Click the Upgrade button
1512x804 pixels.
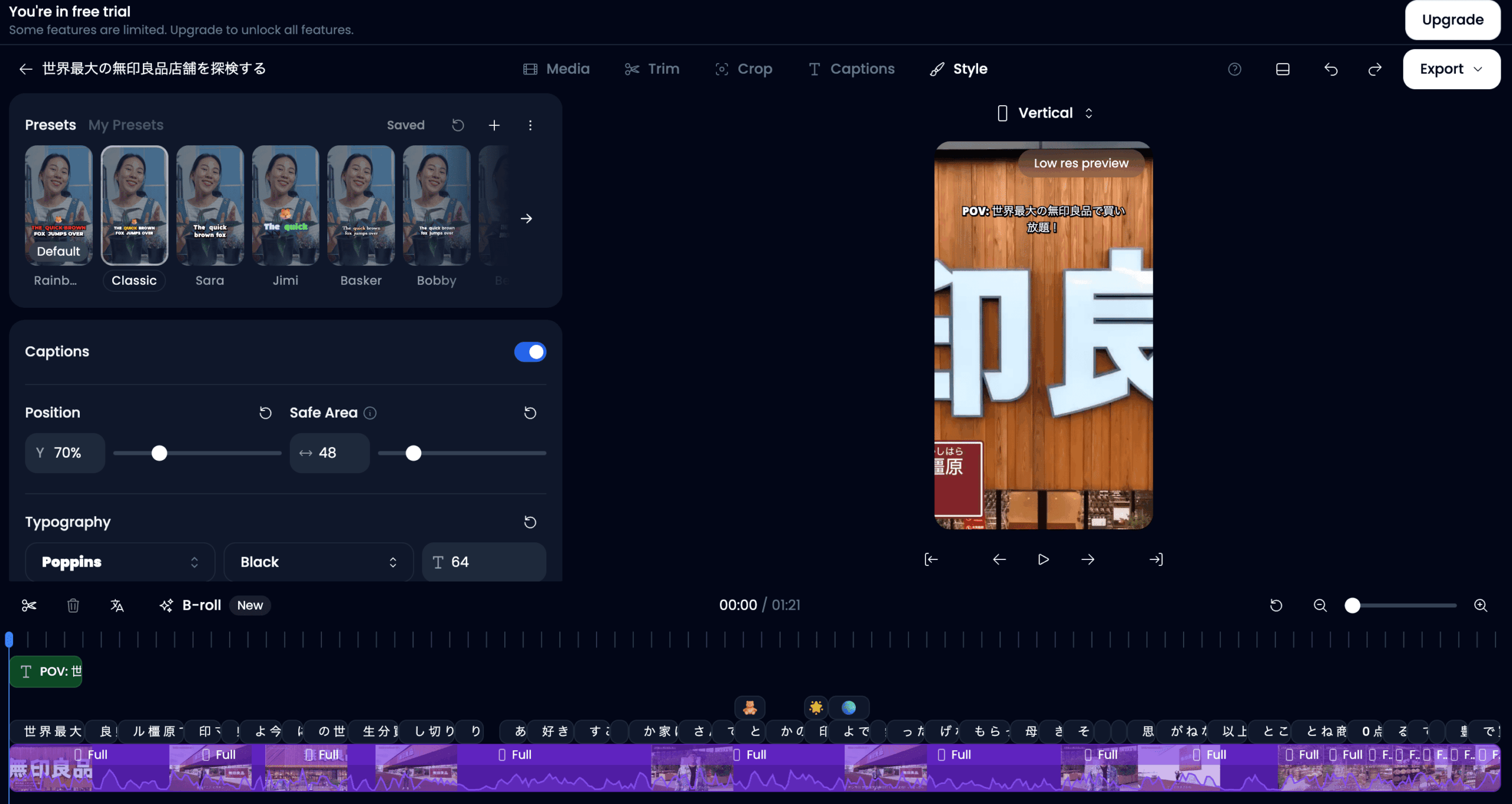coord(1453,20)
